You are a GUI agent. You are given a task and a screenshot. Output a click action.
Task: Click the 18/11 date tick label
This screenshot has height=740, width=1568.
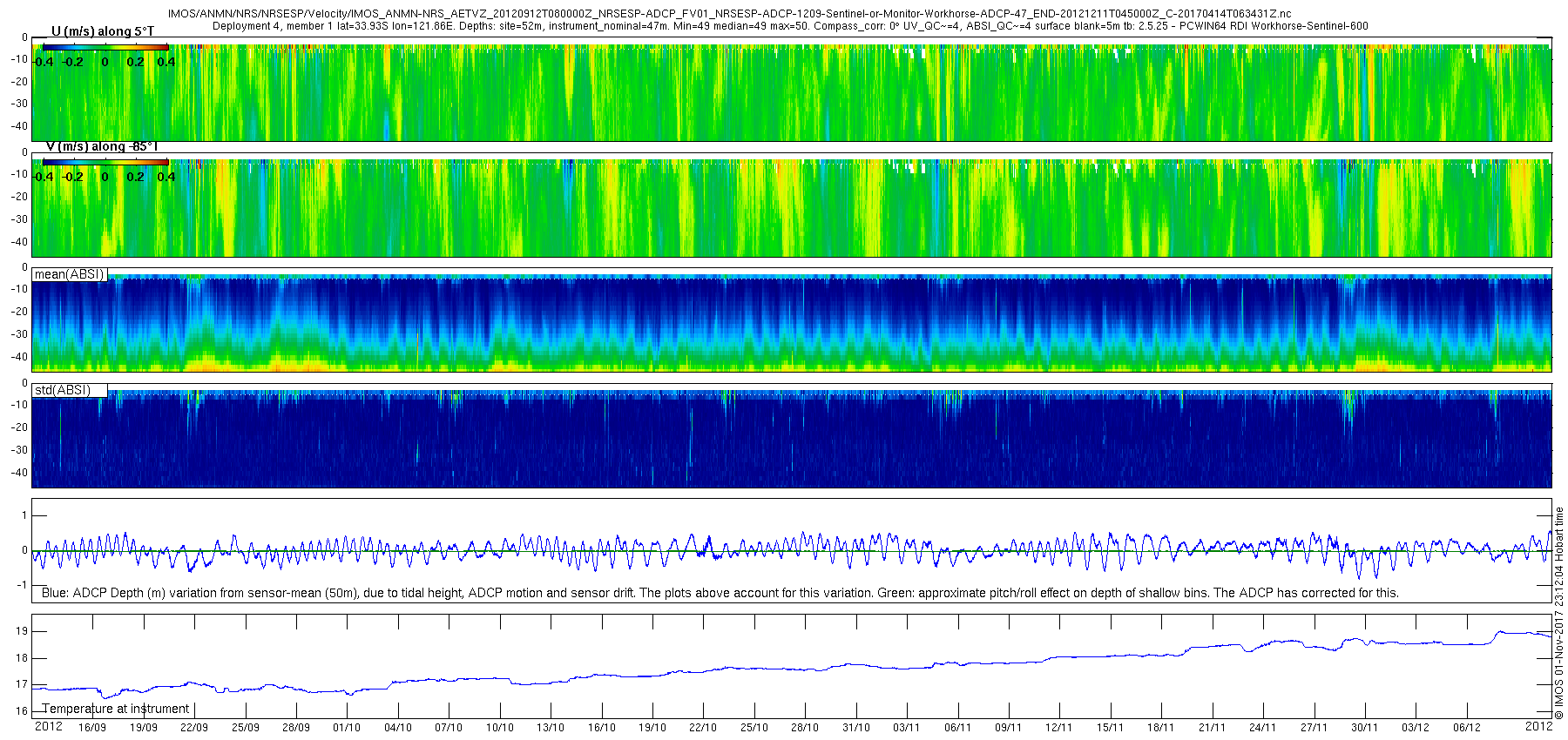point(1161,728)
